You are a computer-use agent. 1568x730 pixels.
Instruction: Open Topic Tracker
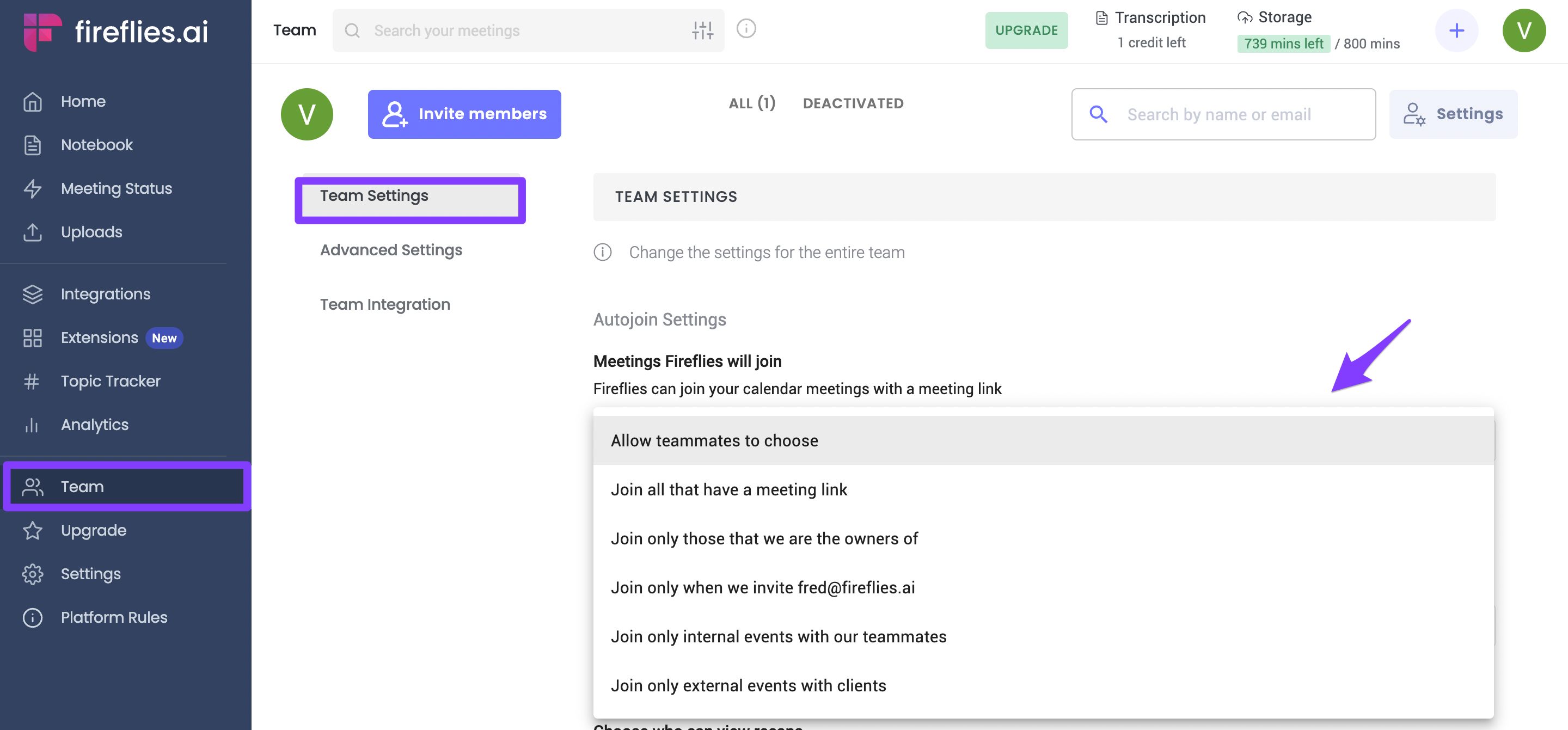click(x=110, y=381)
